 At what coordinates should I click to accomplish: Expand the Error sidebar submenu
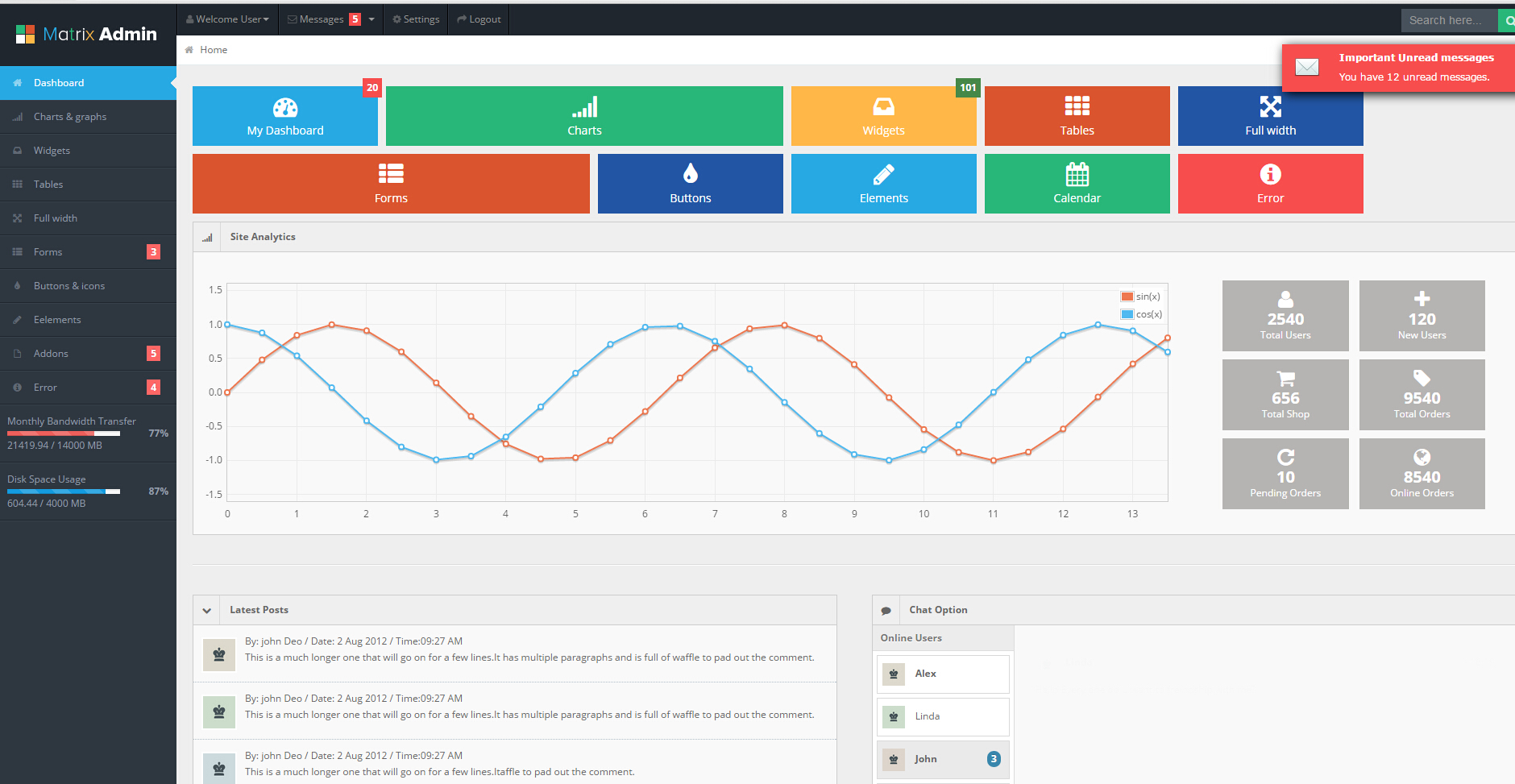coord(88,388)
